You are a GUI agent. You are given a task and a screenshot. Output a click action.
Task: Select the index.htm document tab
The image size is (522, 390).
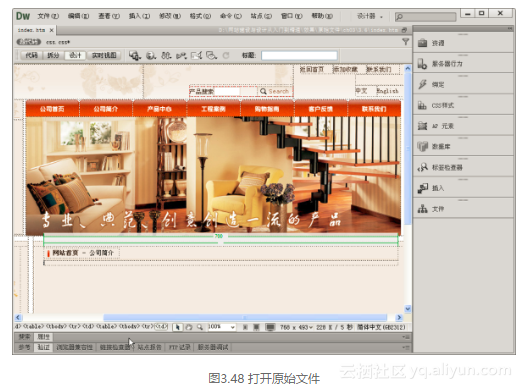point(31,30)
